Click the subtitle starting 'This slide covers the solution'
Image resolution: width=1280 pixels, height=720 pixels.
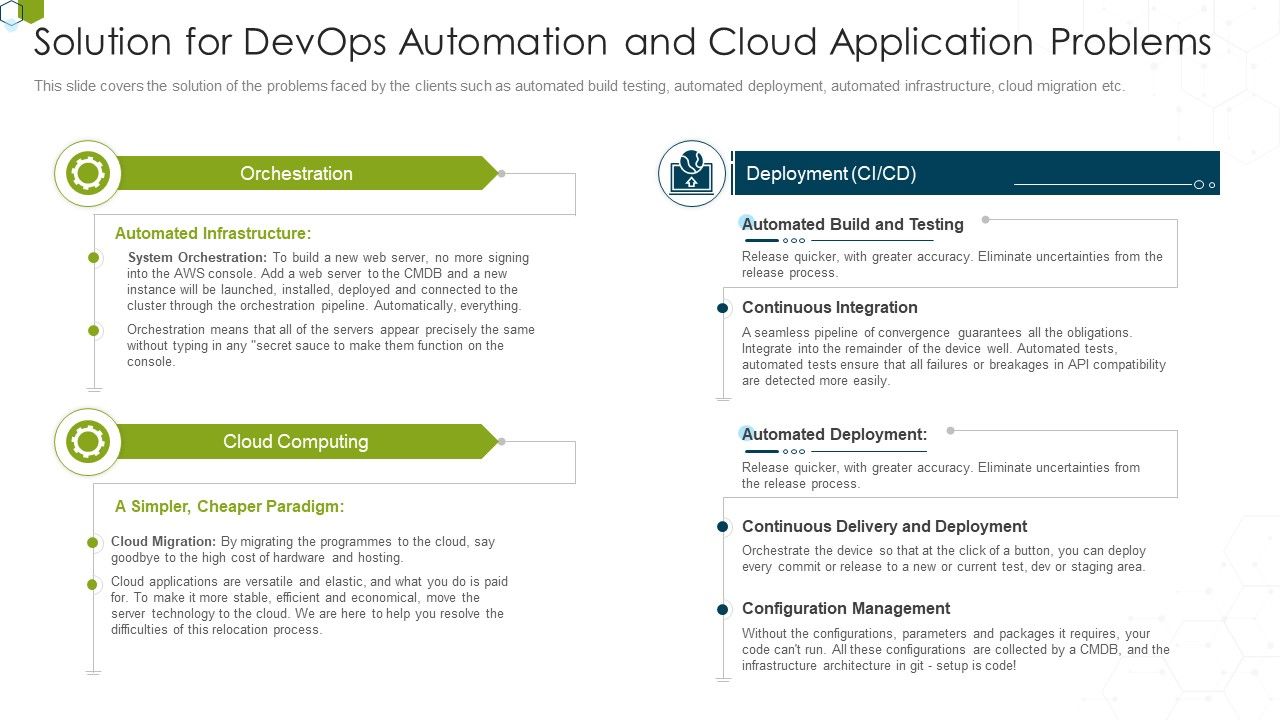pos(580,86)
